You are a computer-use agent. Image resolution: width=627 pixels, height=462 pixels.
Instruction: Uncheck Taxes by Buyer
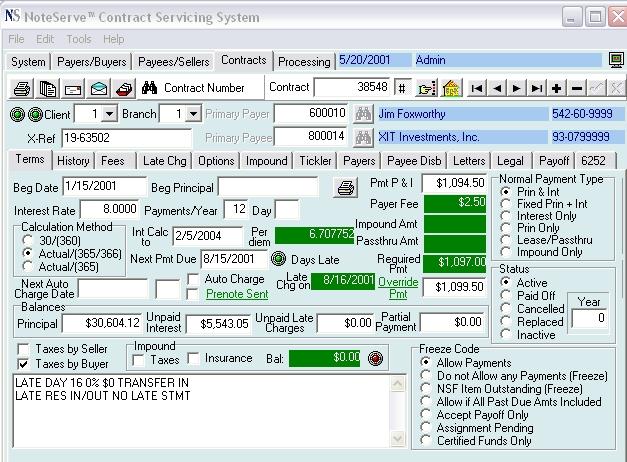24,364
